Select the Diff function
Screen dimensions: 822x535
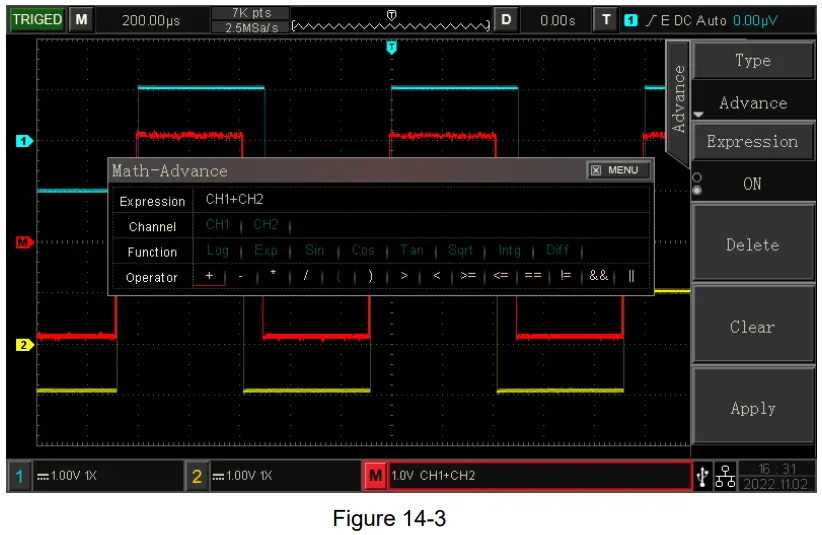pyautogui.click(x=557, y=250)
